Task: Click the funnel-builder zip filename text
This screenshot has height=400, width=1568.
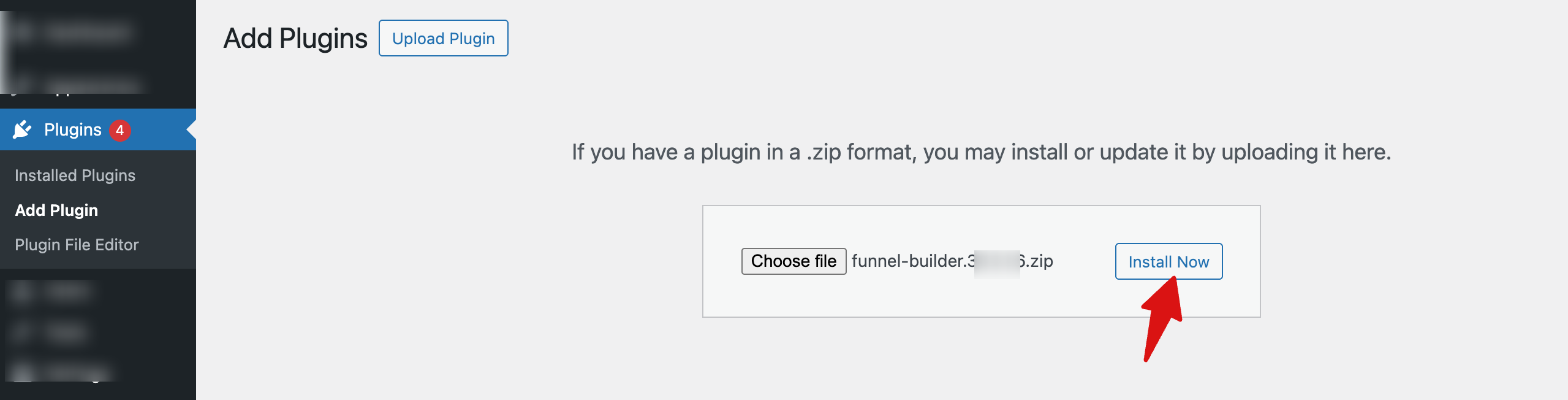Action: click(952, 261)
